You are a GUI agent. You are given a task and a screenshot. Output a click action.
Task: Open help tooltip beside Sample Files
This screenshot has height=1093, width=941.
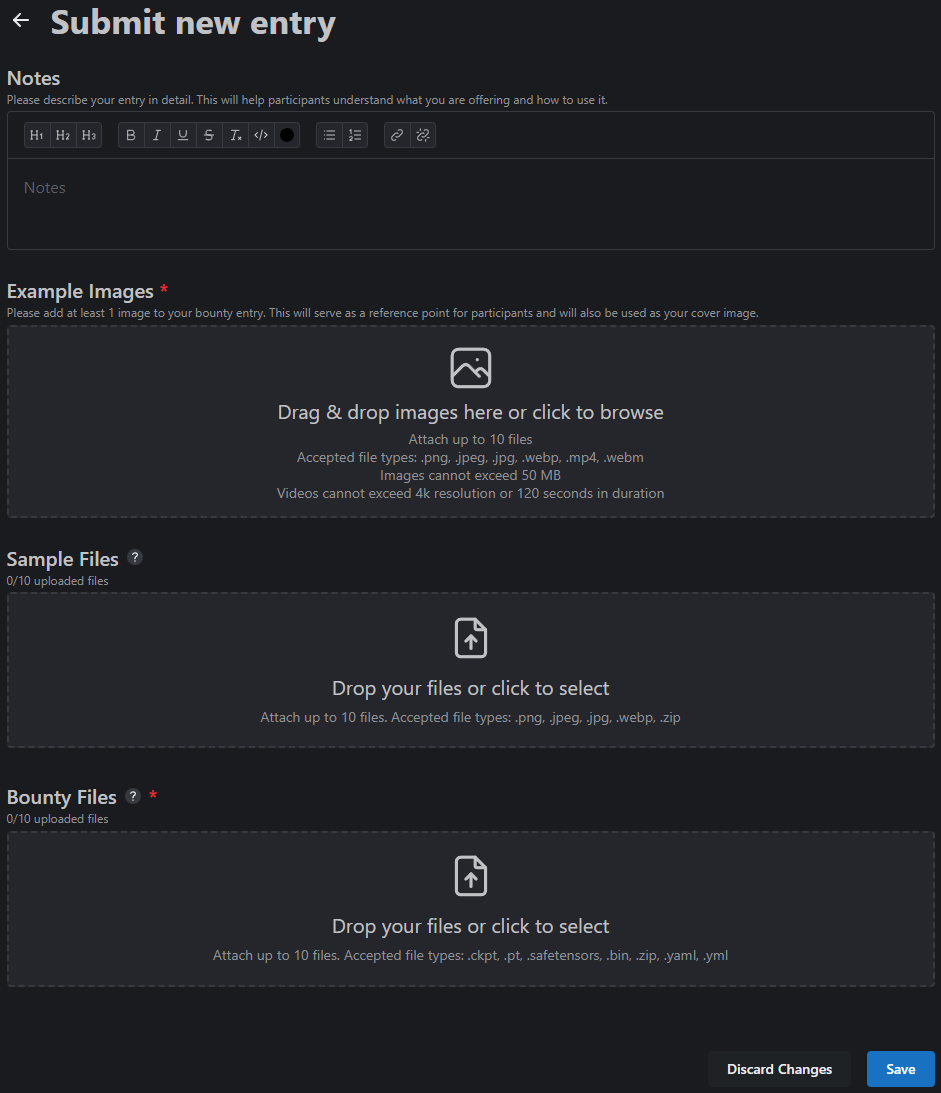click(x=135, y=558)
